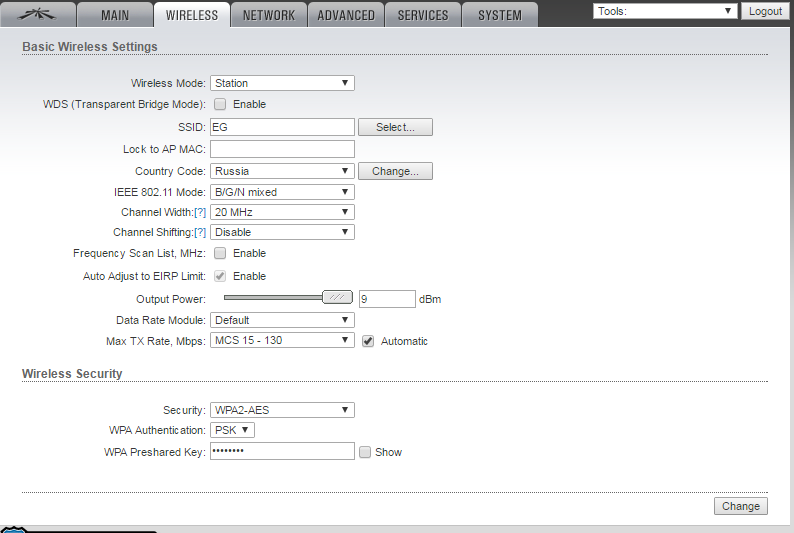Click the Country Code Change button
The height and width of the screenshot is (533, 794).
tap(395, 171)
